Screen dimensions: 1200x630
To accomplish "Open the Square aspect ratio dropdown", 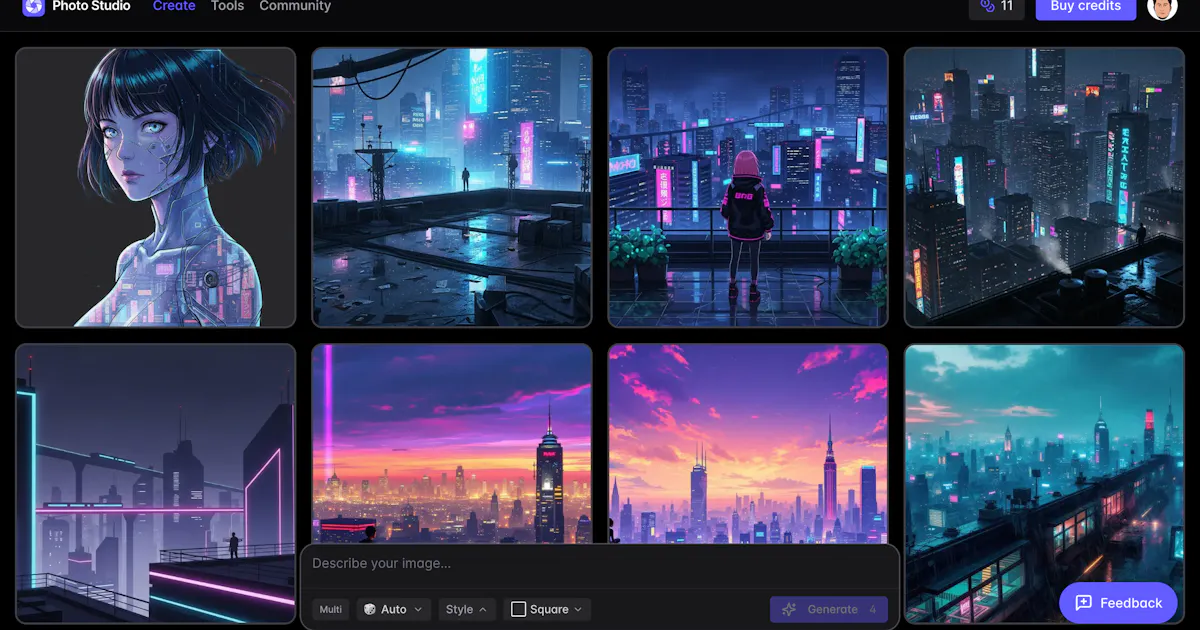I will tap(547, 610).
